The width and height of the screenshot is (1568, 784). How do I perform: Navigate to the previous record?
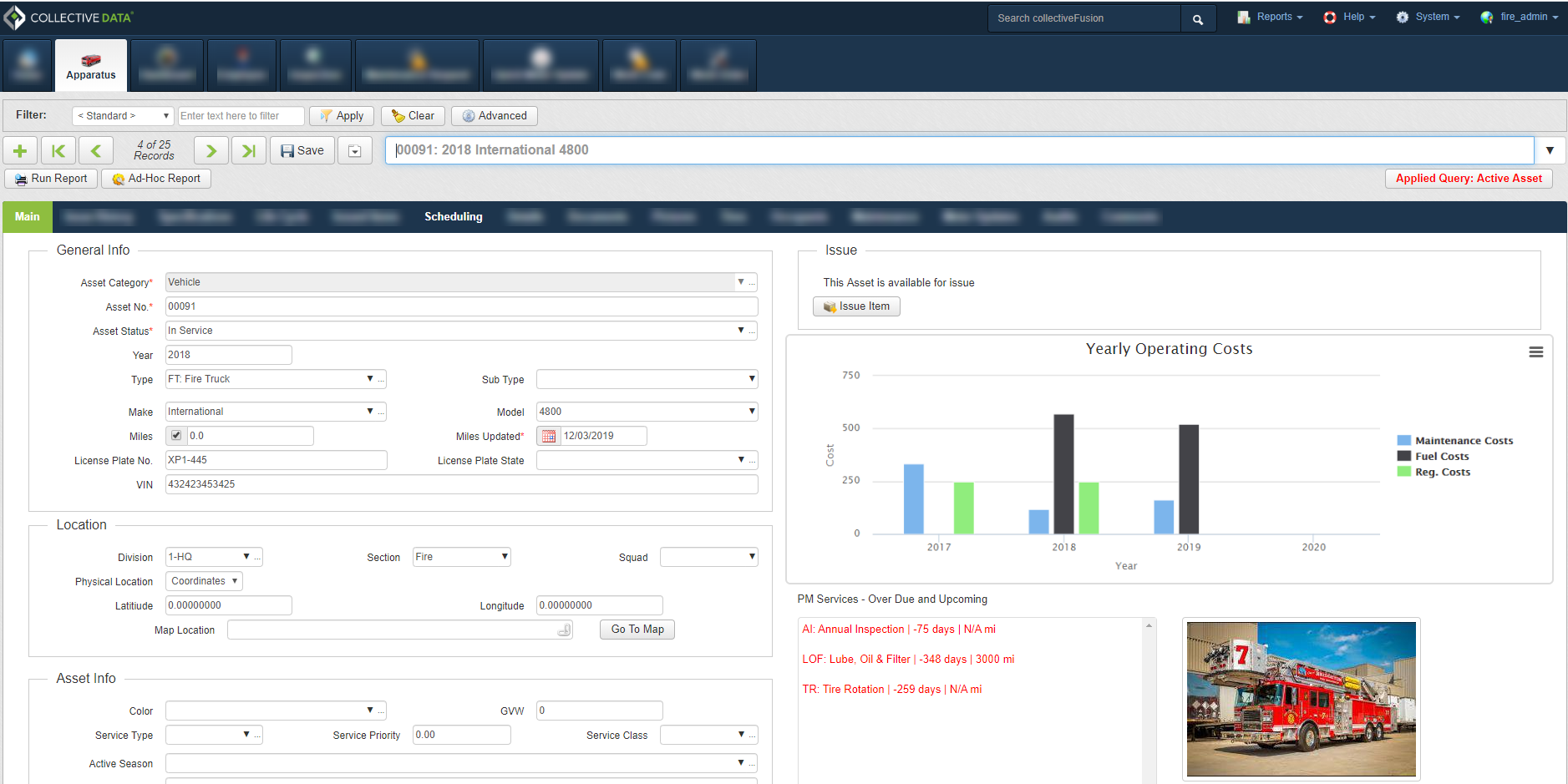96,151
